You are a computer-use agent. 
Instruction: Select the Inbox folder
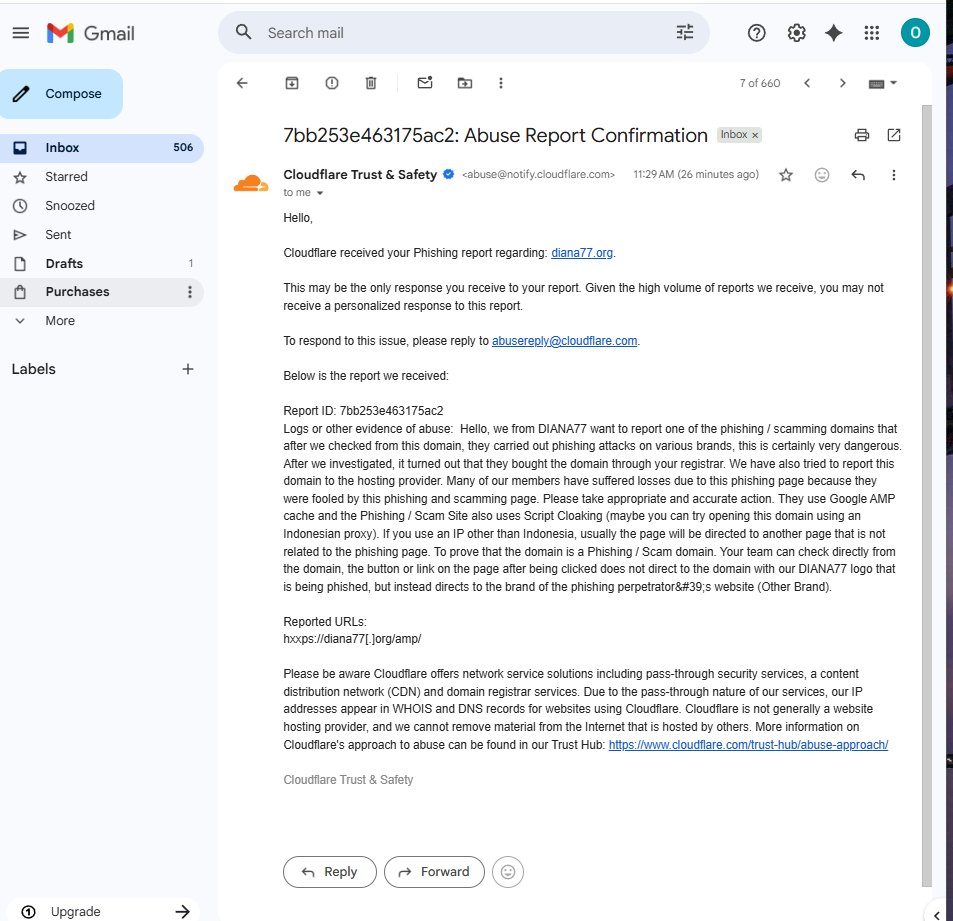(101, 148)
